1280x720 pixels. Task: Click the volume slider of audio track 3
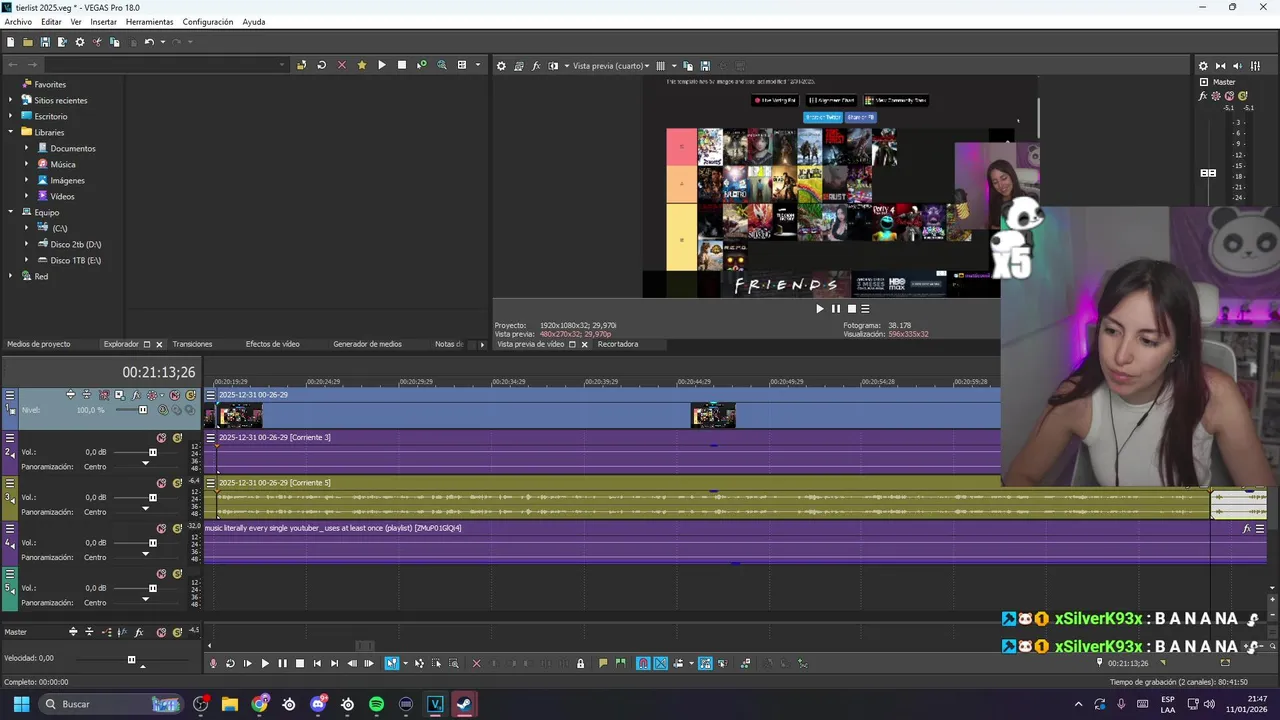pyautogui.click(x=152, y=497)
